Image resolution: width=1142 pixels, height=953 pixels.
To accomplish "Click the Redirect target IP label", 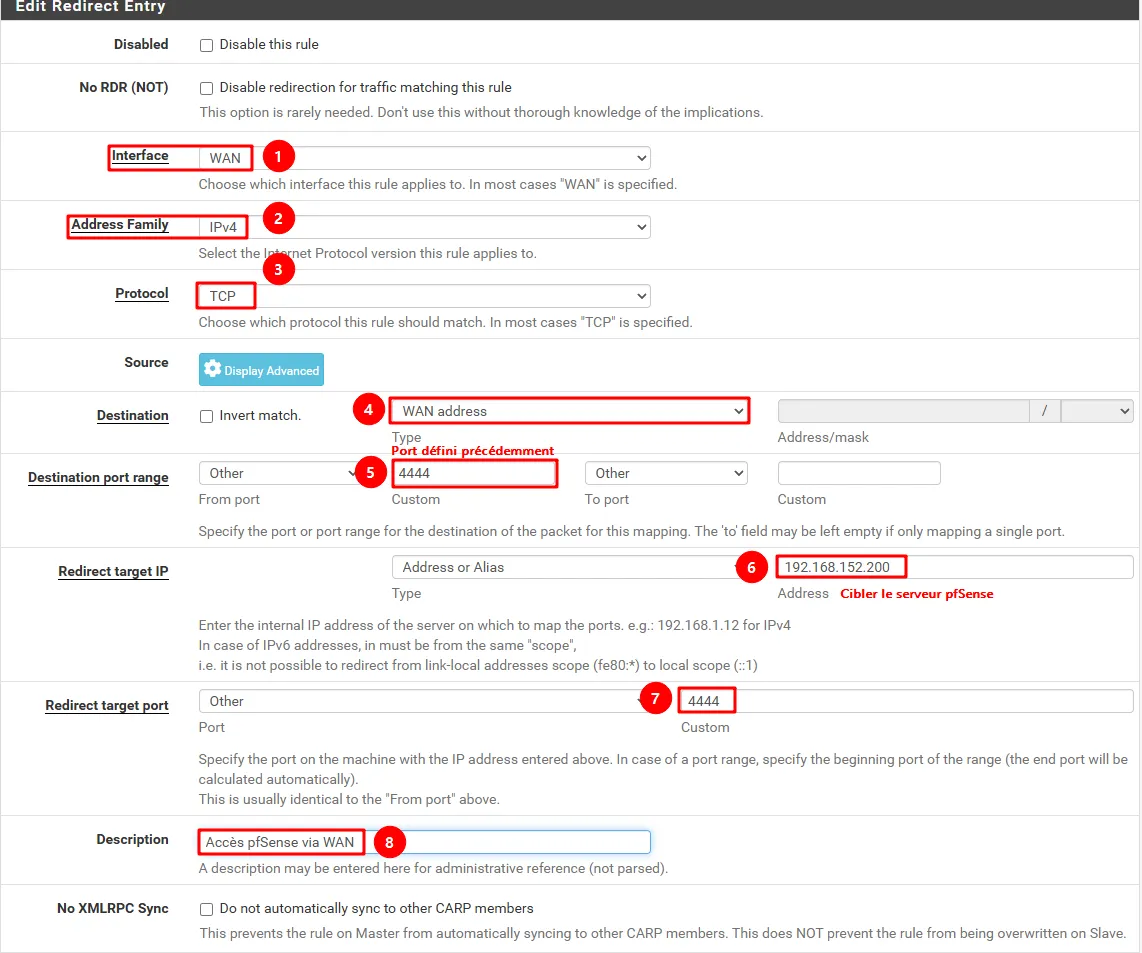I will 114,572.
